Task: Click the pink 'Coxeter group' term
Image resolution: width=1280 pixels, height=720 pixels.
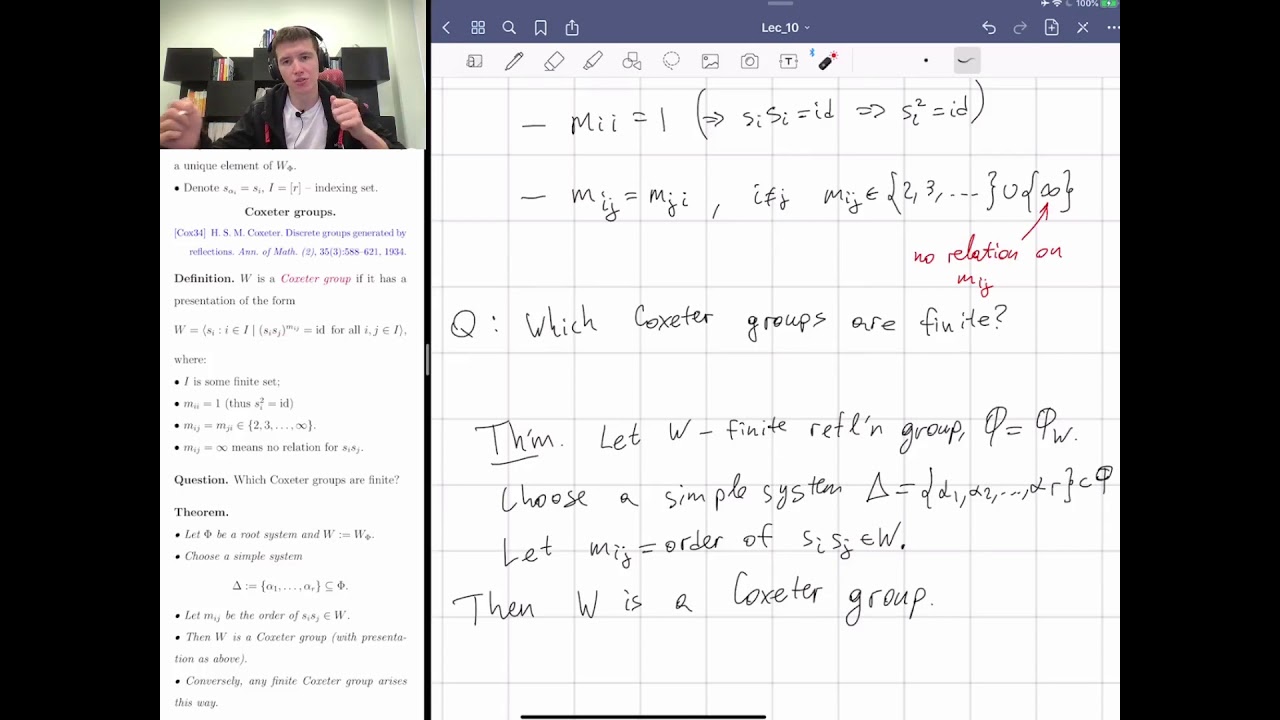Action: (316, 279)
